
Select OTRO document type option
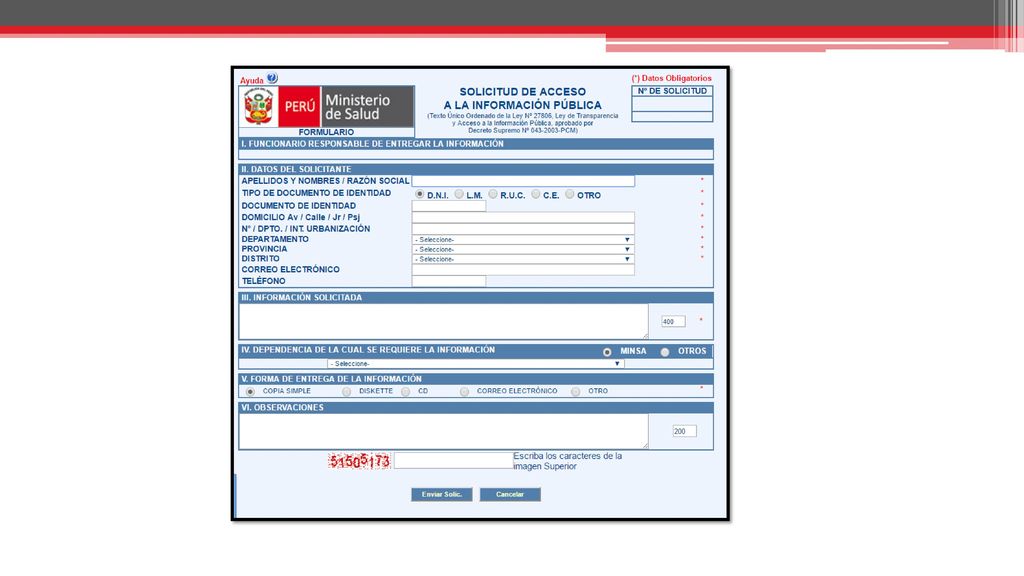[569, 195]
